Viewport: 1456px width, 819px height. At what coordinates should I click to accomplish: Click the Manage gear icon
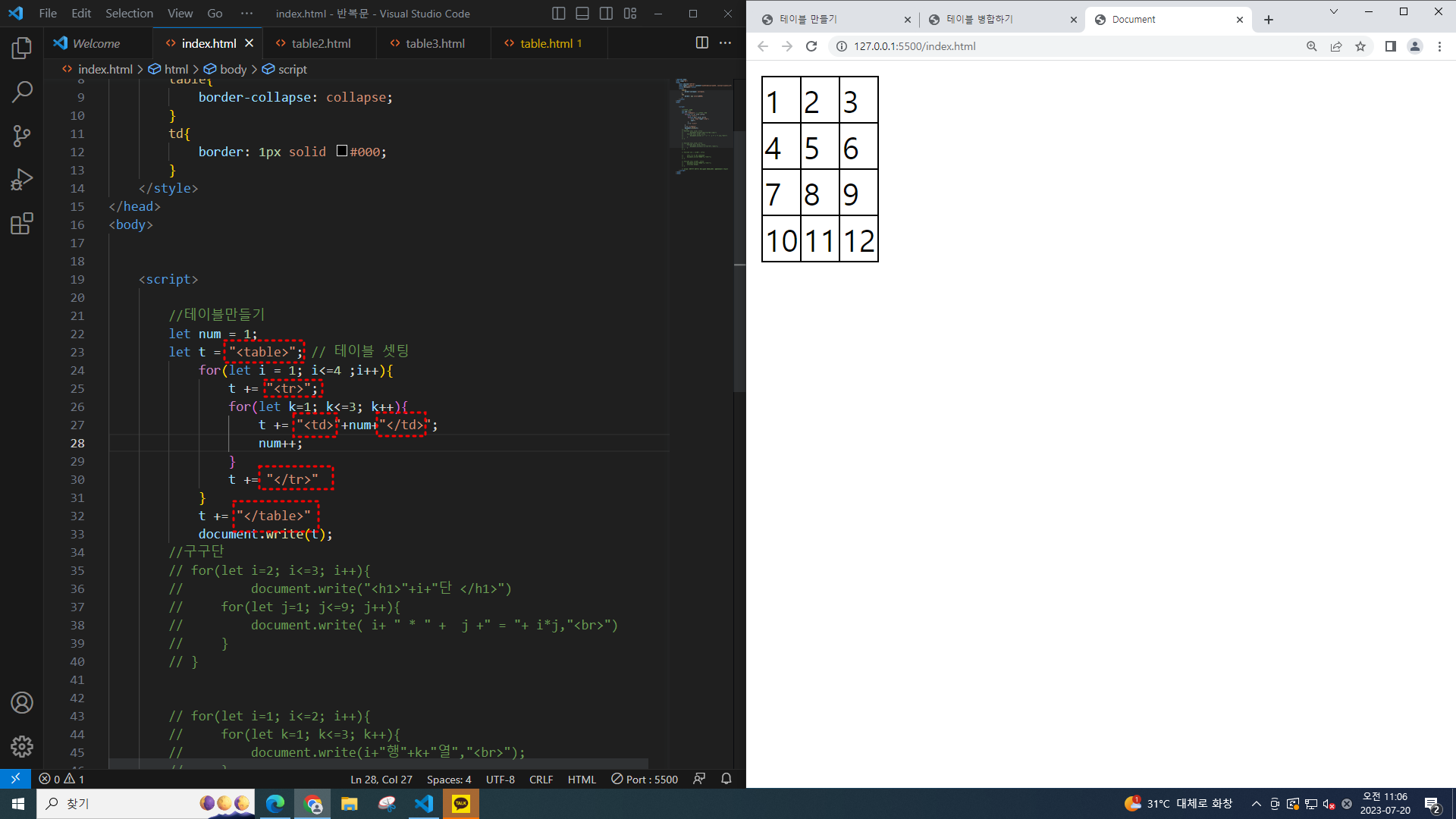point(22,746)
